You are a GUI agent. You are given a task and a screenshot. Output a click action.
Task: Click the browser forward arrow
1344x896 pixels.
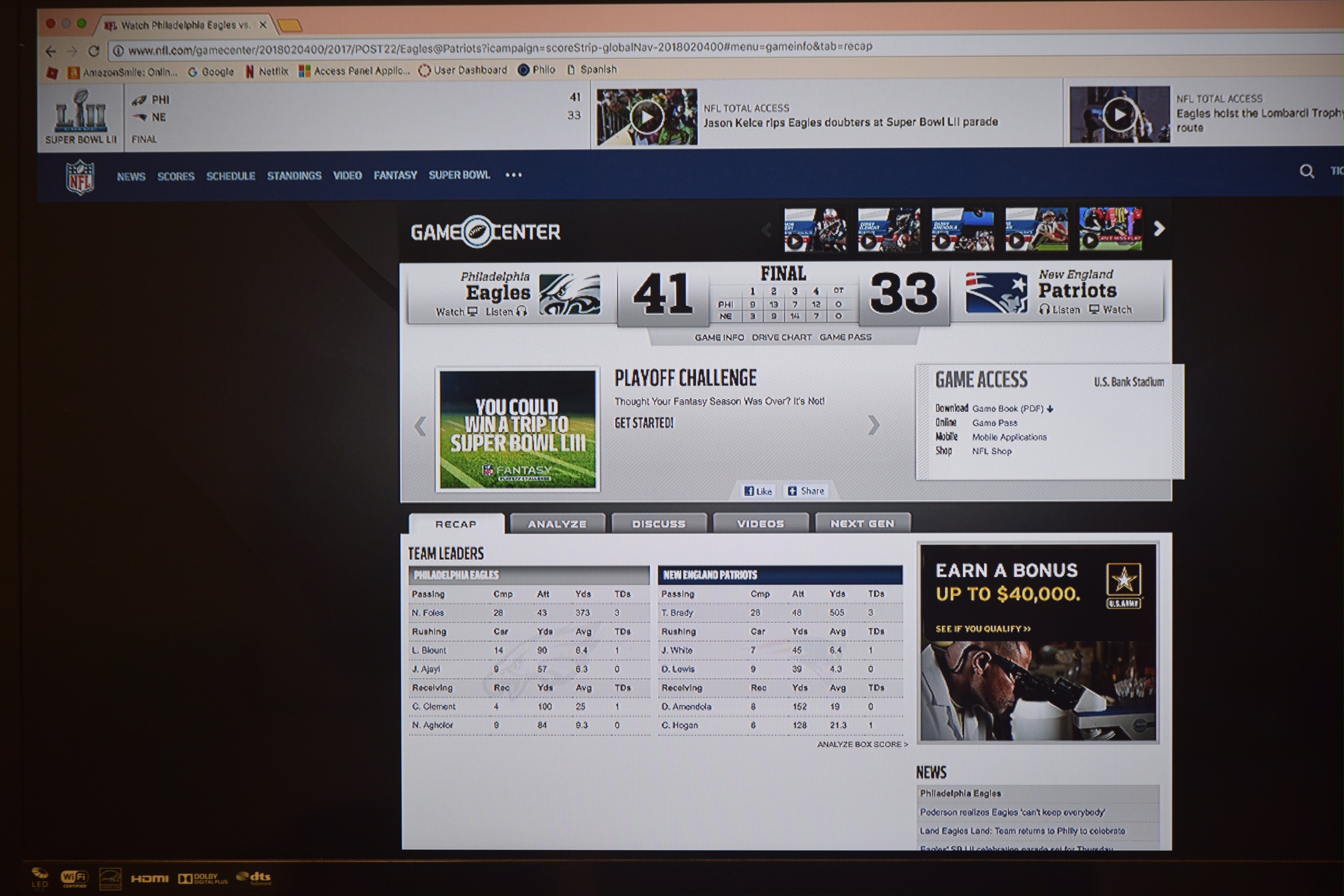(72, 52)
